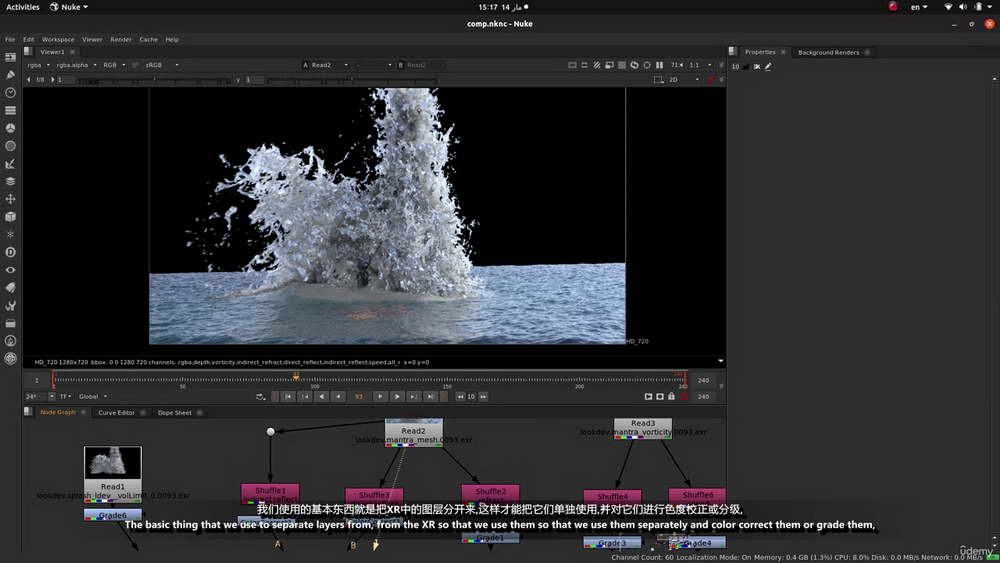Viewport: 1000px width, 563px height.
Task: Open the rgba channel set dropdown
Action: tap(38, 65)
